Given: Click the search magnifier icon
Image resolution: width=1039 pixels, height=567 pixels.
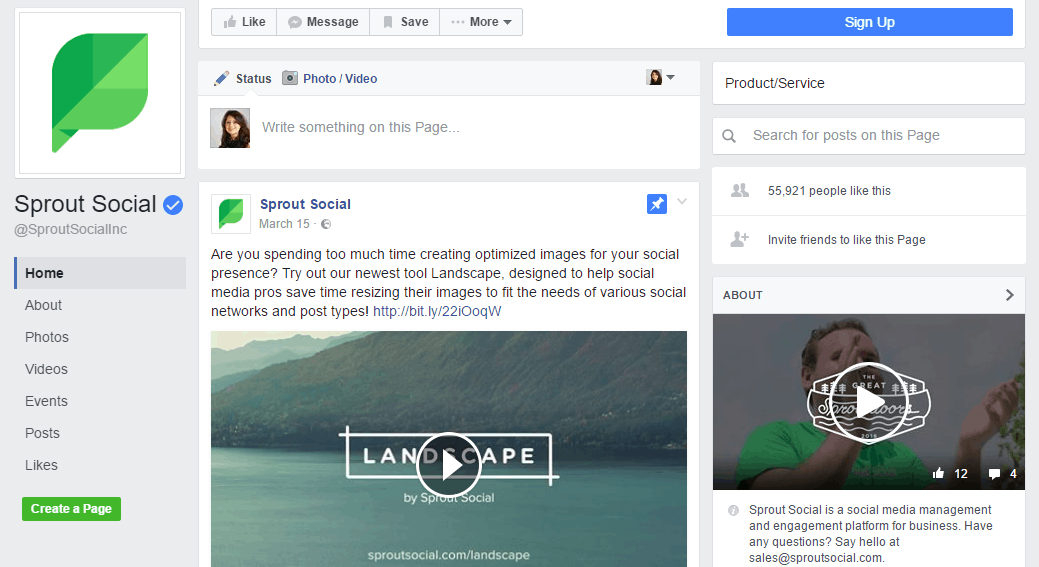Looking at the screenshot, I should pos(730,136).
